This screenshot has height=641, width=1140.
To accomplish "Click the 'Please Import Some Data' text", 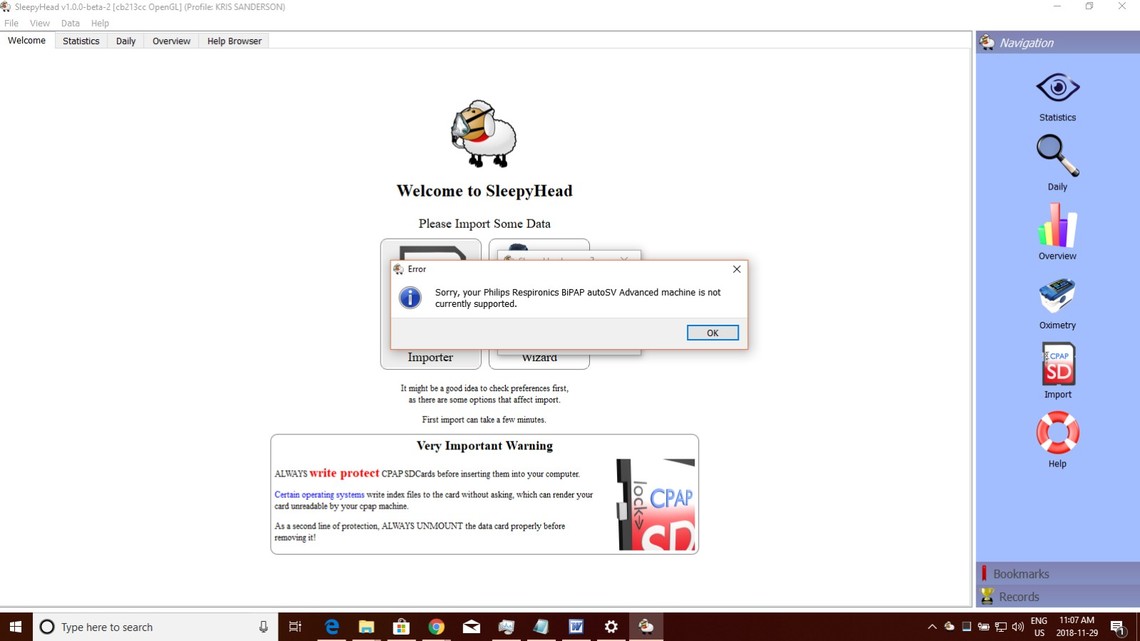I will [484, 224].
